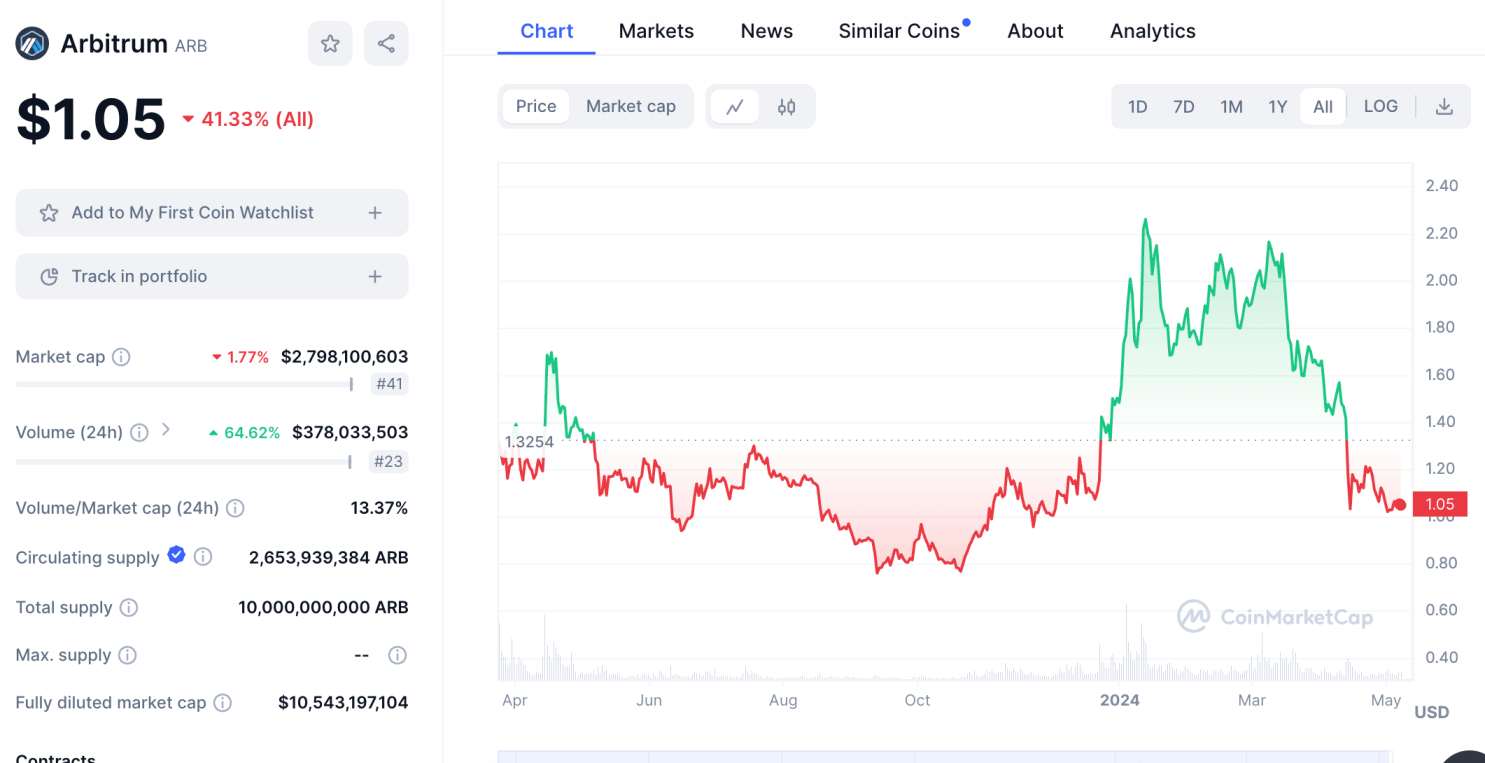
Task: Set chart range to 1M
Action: coord(1231,106)
